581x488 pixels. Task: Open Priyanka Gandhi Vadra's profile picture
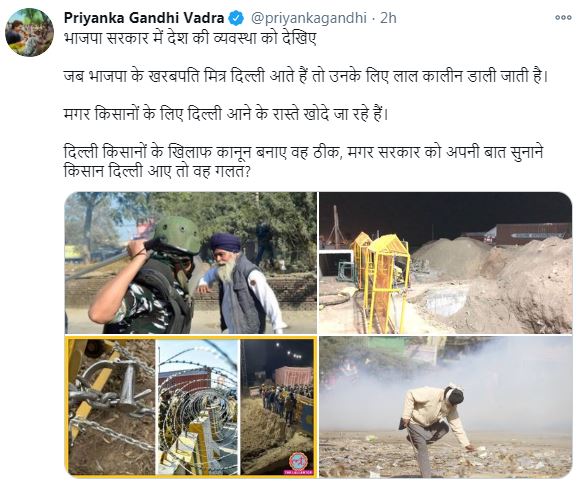tap(29, 32)
